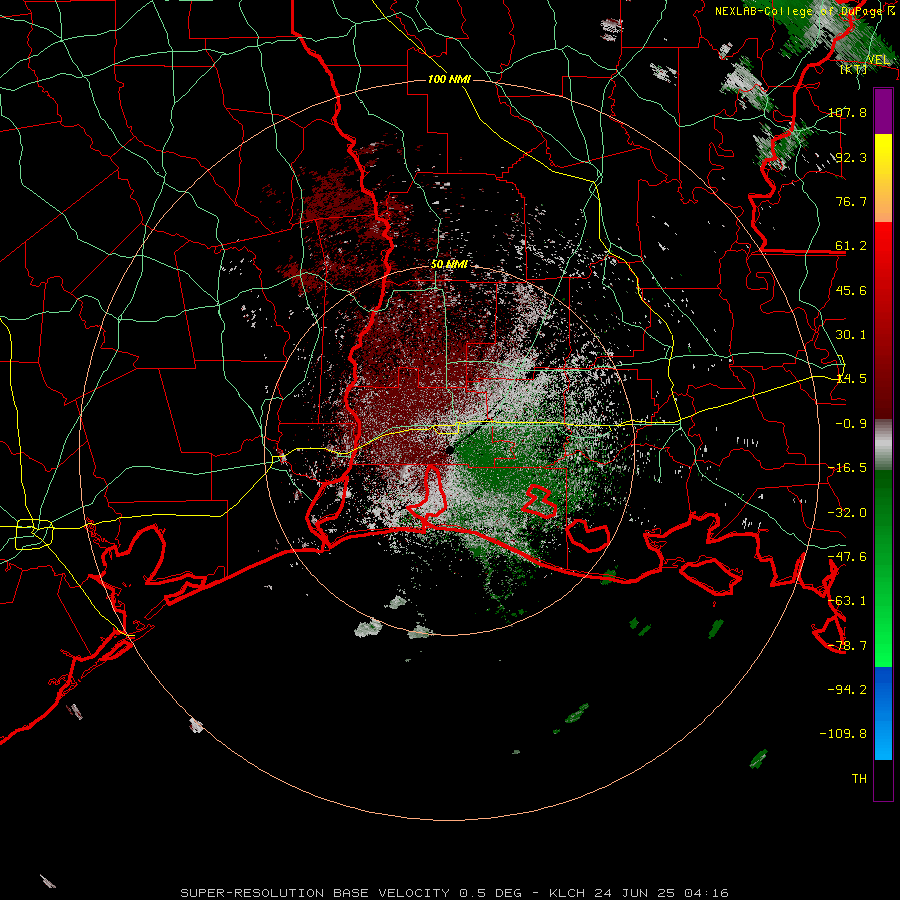The height and width of the screenshot is (900, 900).
Task: Click the 50 NMI range ring label
Action: (449, 265)
